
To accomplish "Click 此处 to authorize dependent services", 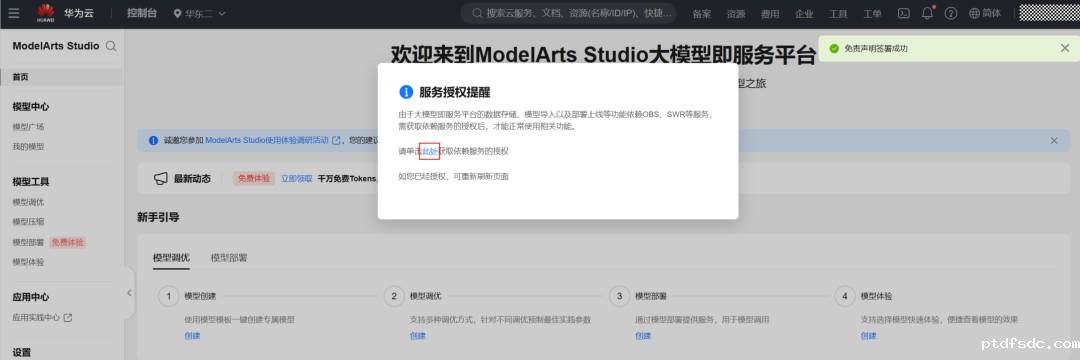I will coord(429,151).
